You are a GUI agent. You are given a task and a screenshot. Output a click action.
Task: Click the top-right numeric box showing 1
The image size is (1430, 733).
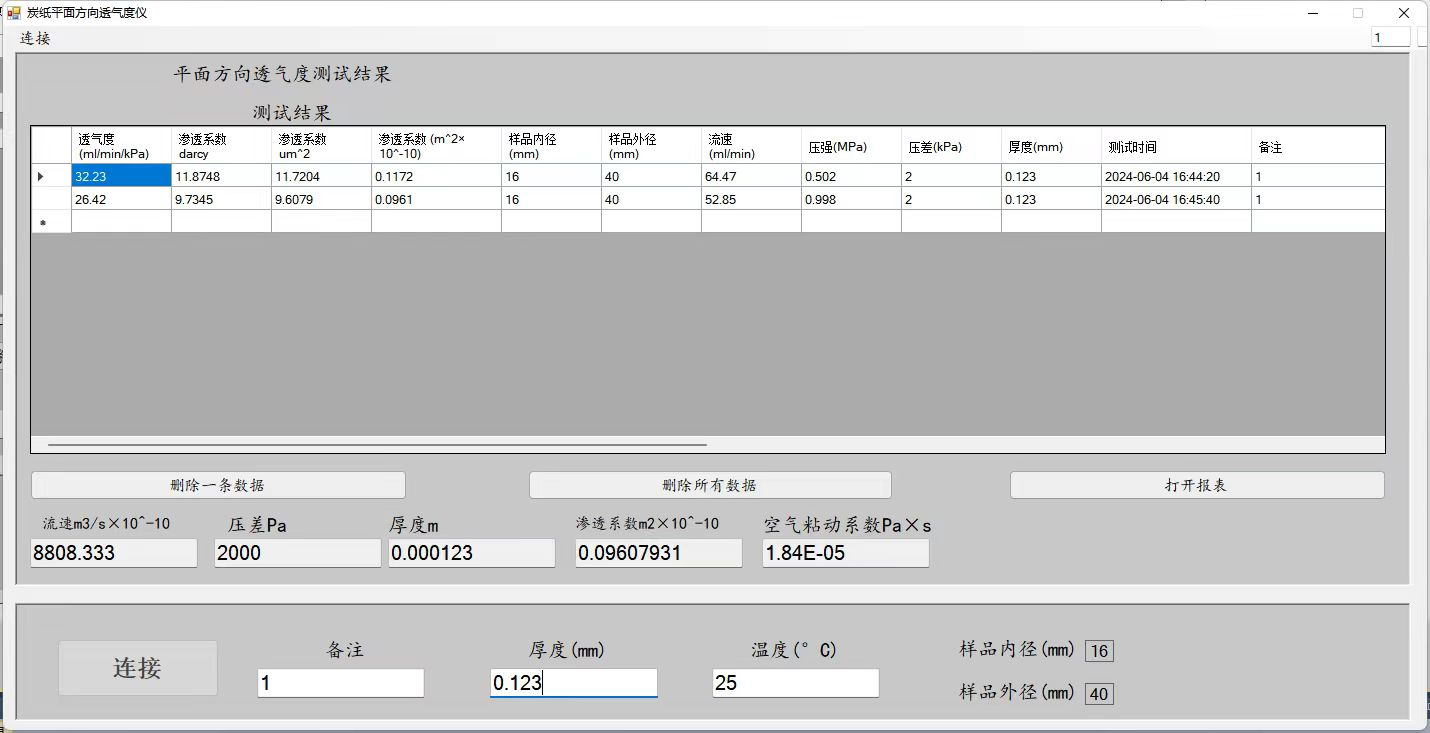1389,38
